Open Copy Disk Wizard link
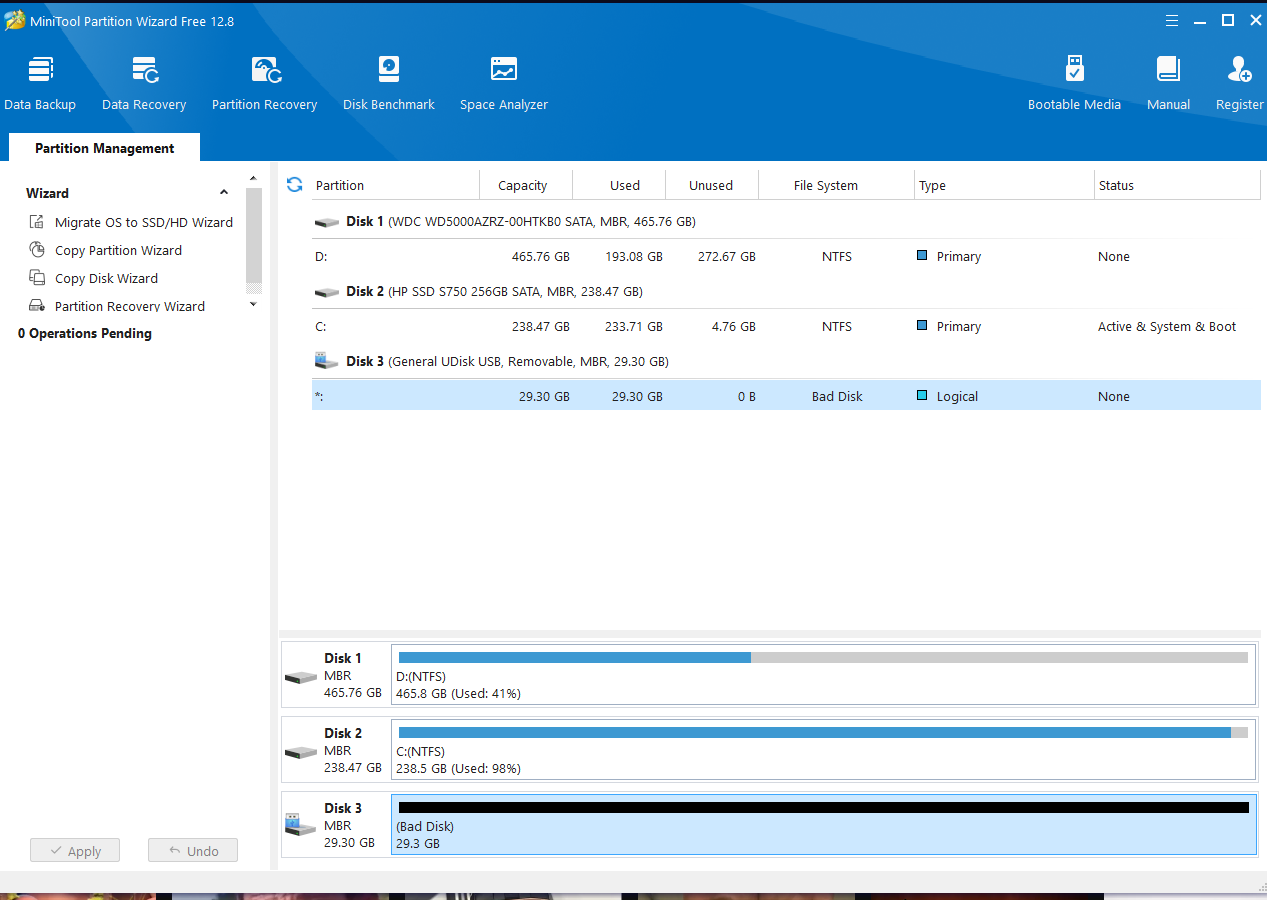The width and height of the screenshot is (1267, 900). click(x=106, y=278)
